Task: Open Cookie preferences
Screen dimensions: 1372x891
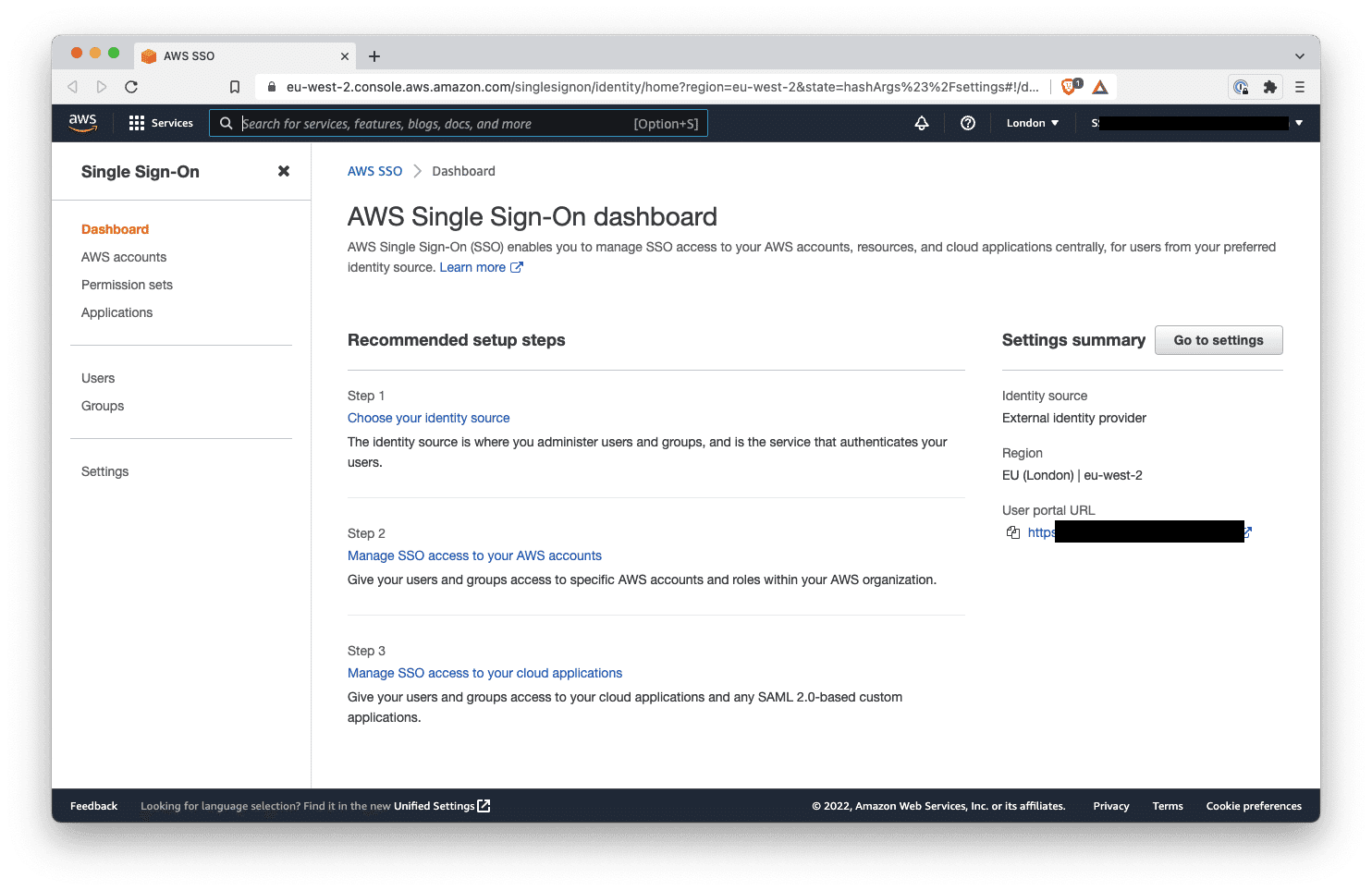Action: 1254,806
